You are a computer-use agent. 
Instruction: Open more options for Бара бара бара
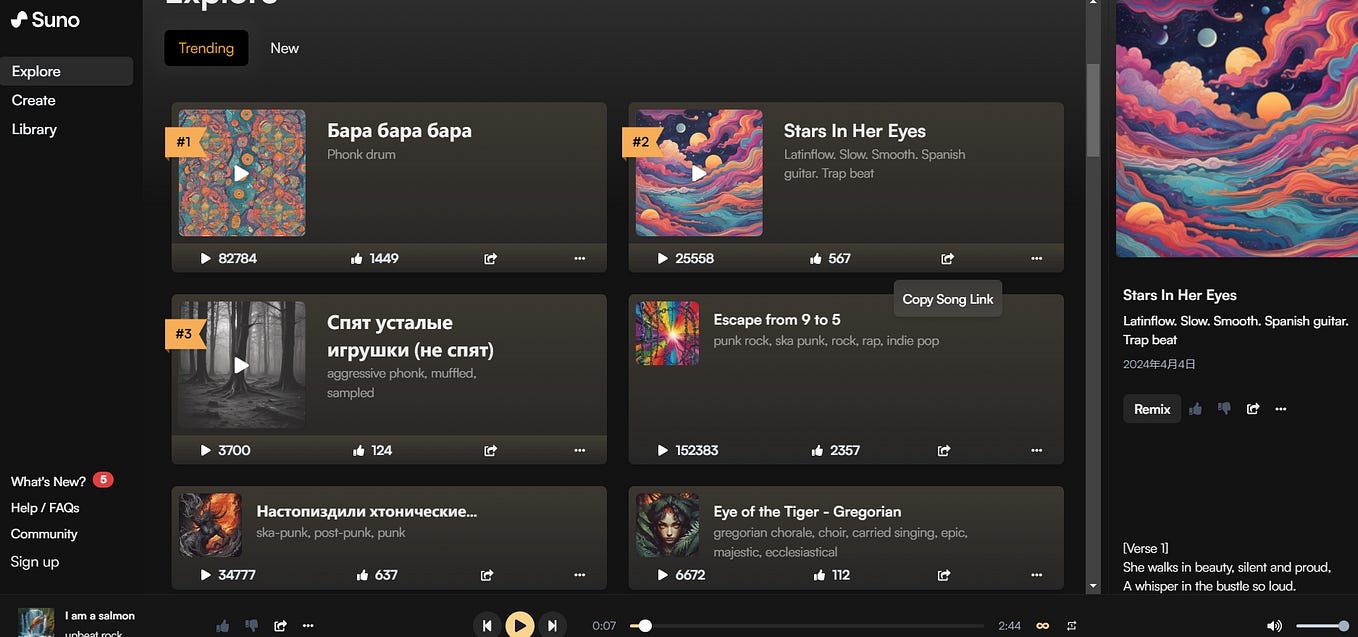579,258
